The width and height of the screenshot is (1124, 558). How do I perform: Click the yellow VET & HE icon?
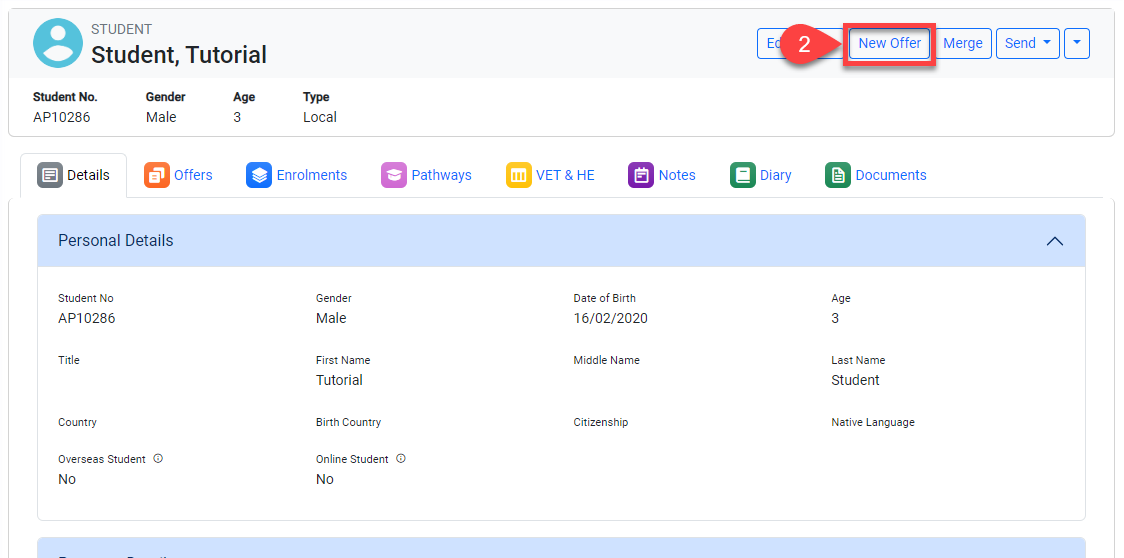click(x=519, y=175)
